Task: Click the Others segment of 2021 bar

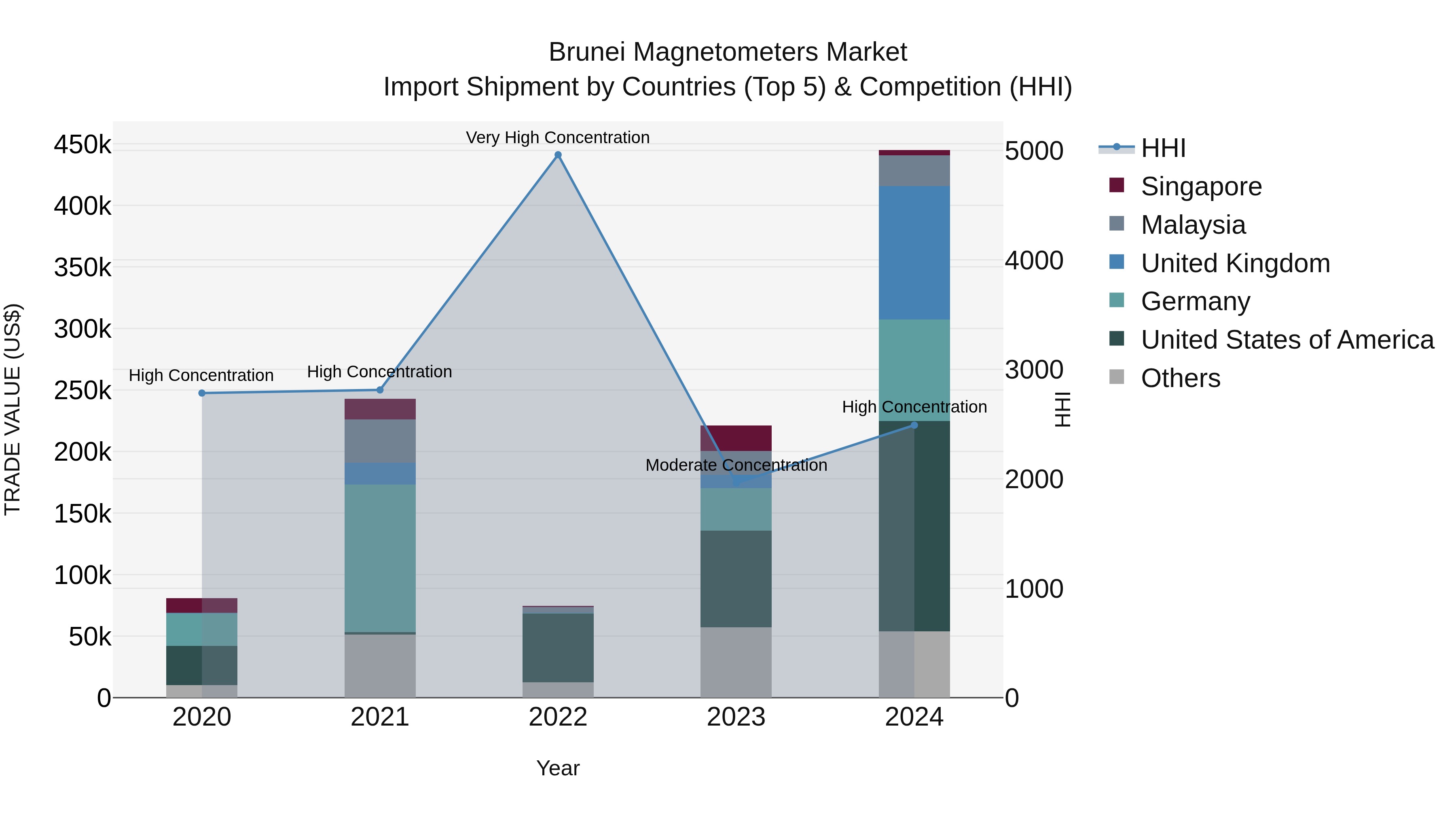Action: [380, 666]
